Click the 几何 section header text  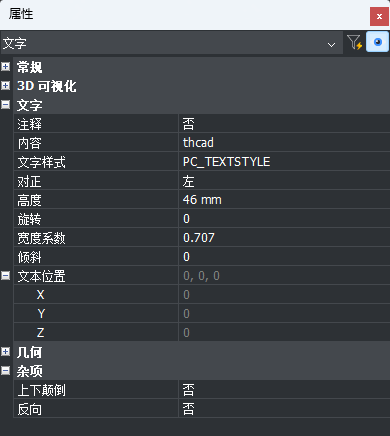click(30, 352)
